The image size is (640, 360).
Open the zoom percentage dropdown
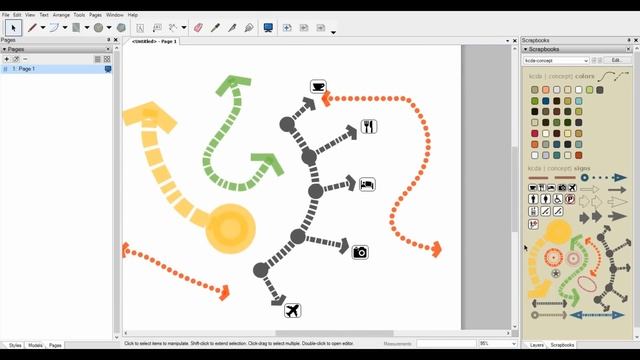coord(513,344)
